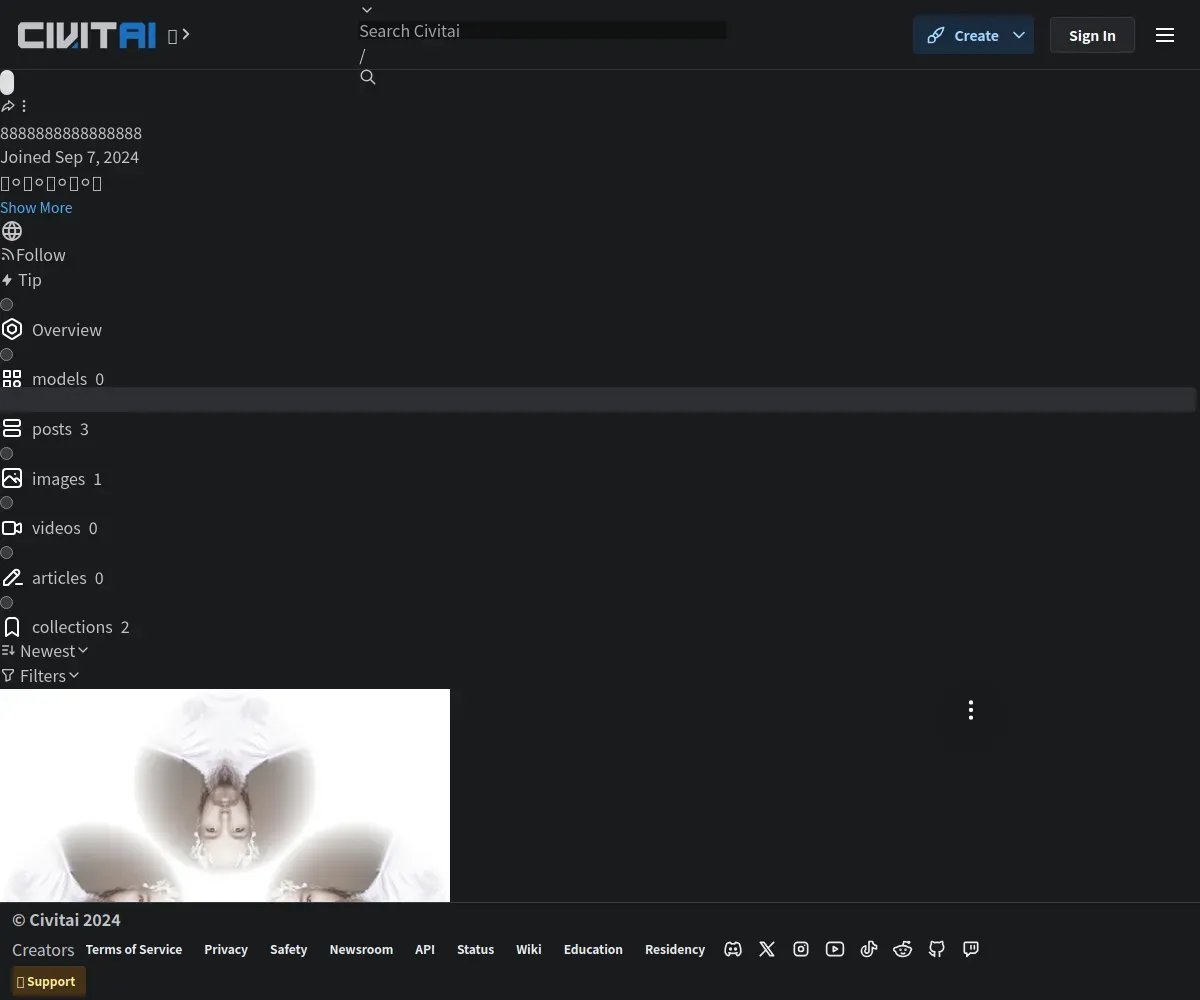The height and width of the screenshot is (1000, 1200).
Task: Open the Privacy footer link
Action: click(226, 949)
